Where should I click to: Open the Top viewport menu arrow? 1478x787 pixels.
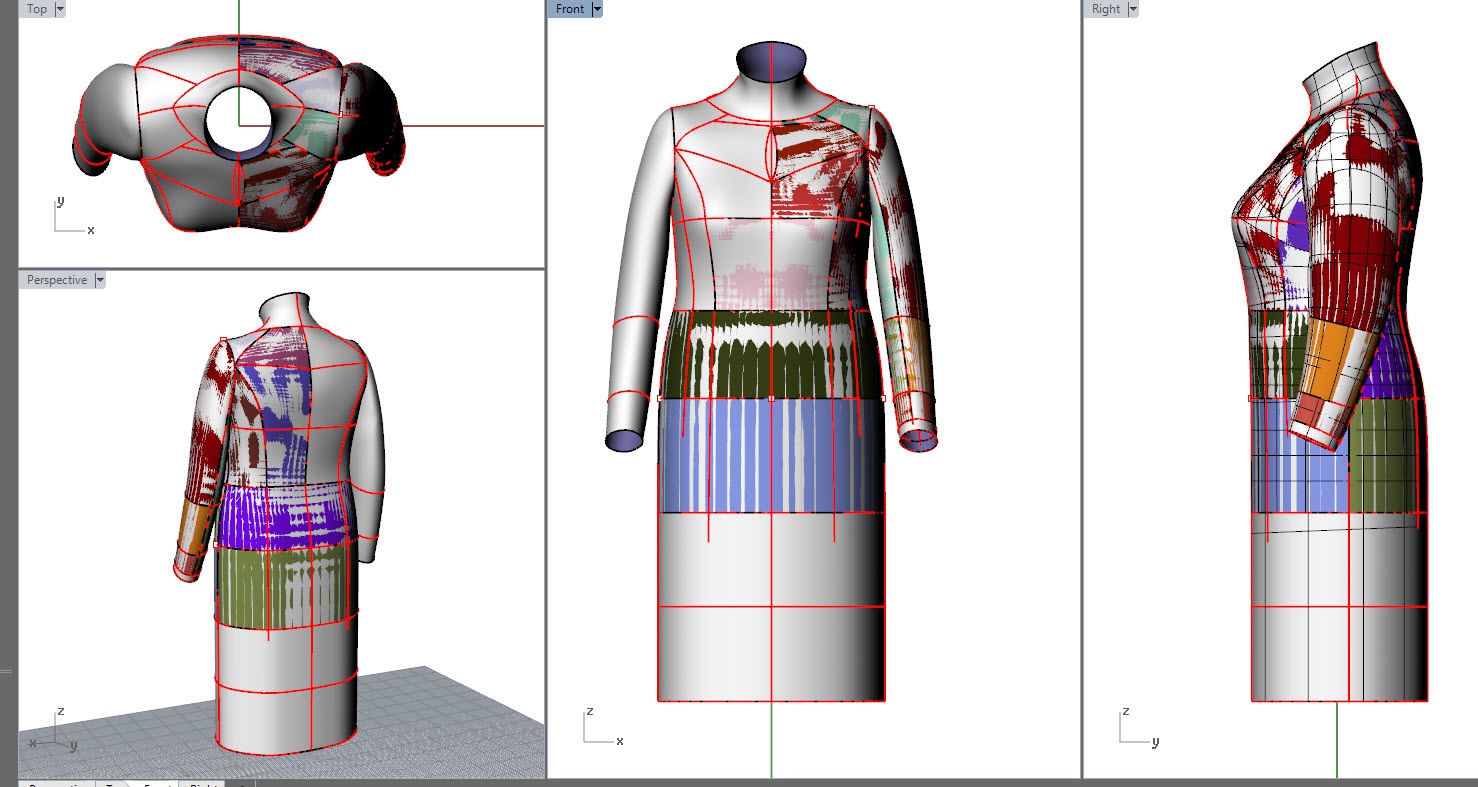click(60, 9)
